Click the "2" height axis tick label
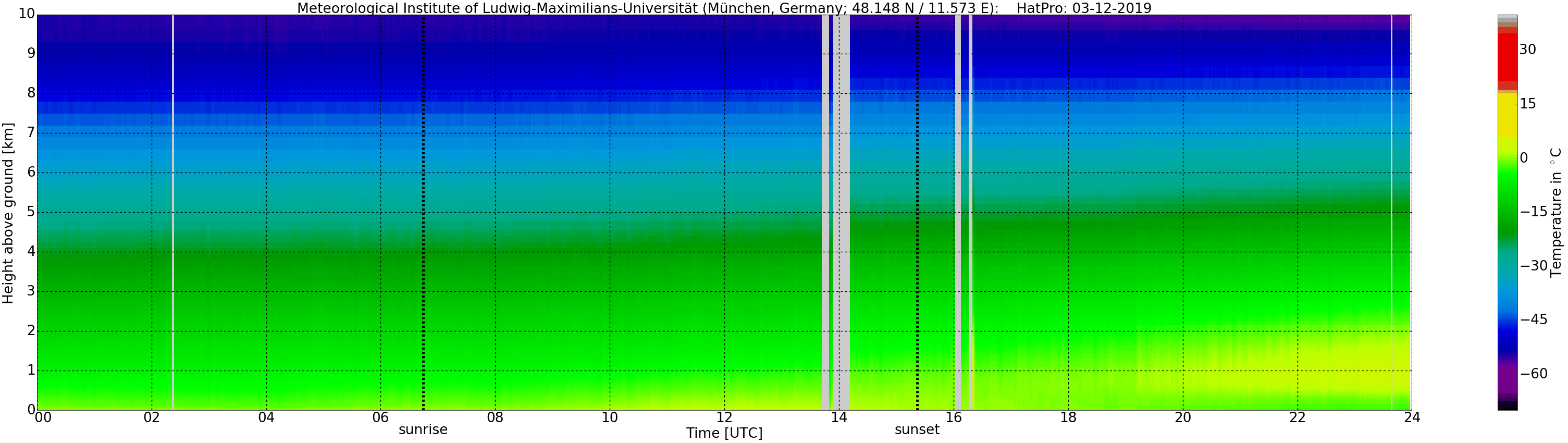This screenshot has height=443, width=1568. [x=31, y=330]
